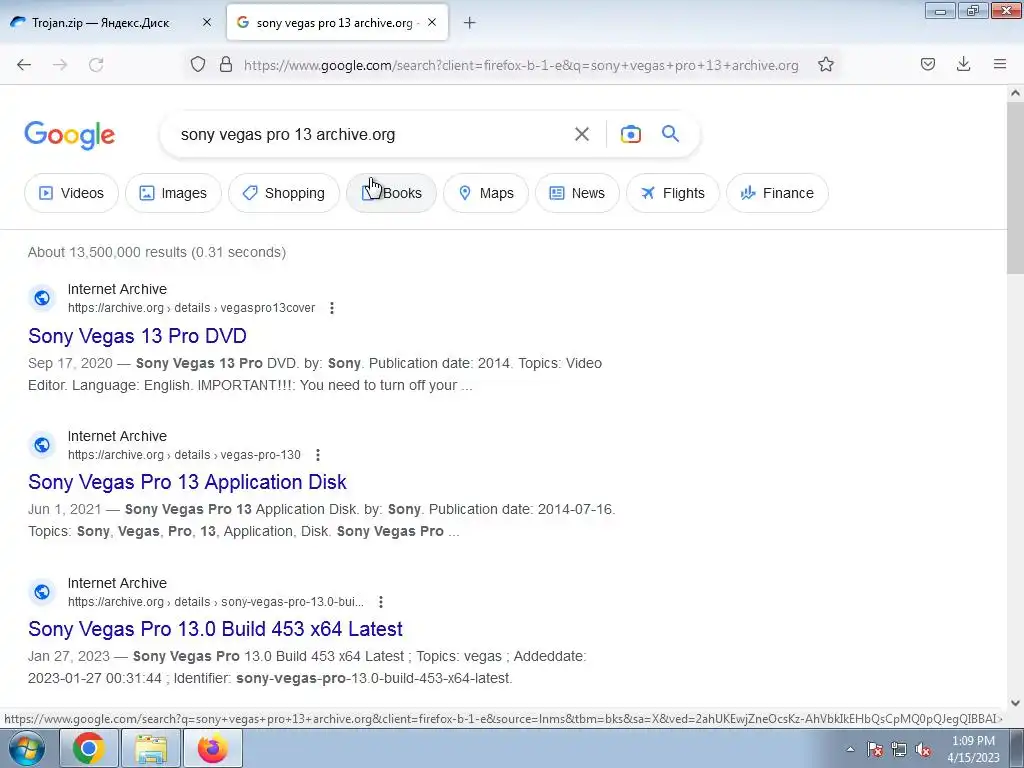
Task: Bookmark this page with the star
Action: coord(825,65)
